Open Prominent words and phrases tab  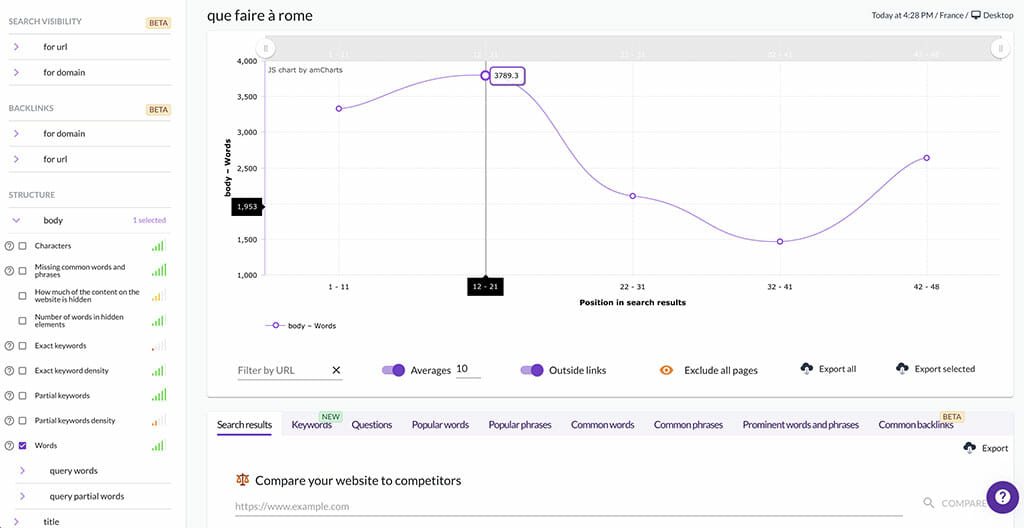click(x=801, y=425)
